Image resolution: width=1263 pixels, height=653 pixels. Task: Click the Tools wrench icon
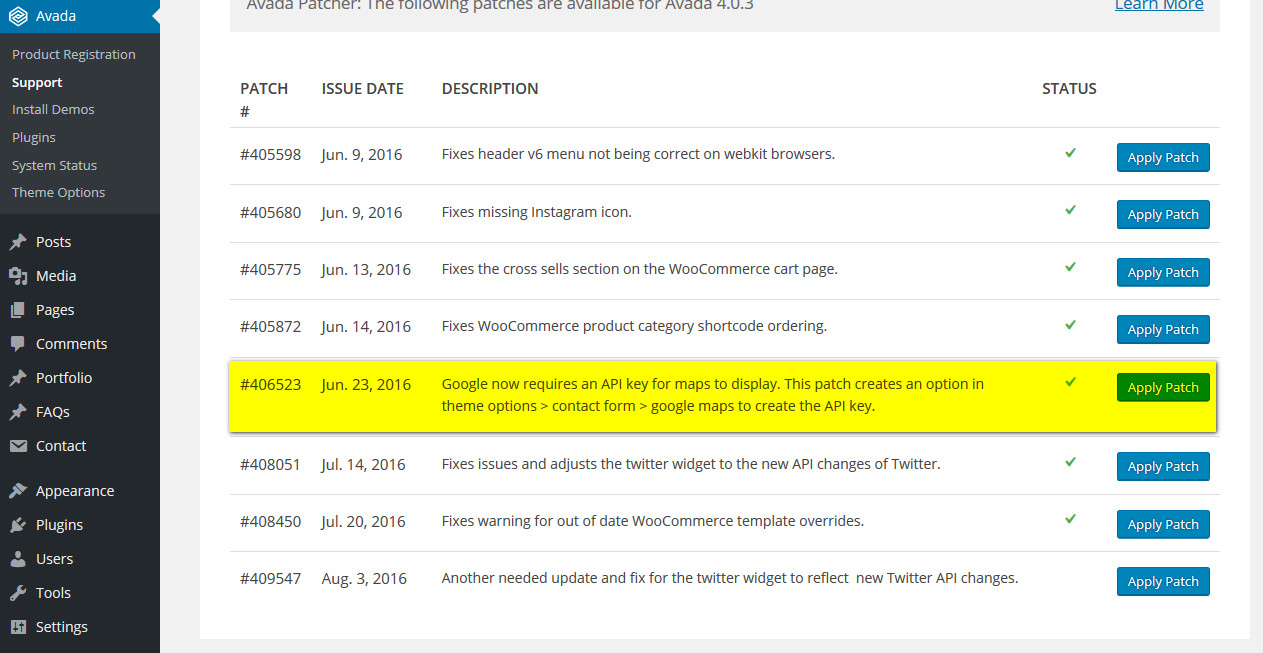click(18, 593)
